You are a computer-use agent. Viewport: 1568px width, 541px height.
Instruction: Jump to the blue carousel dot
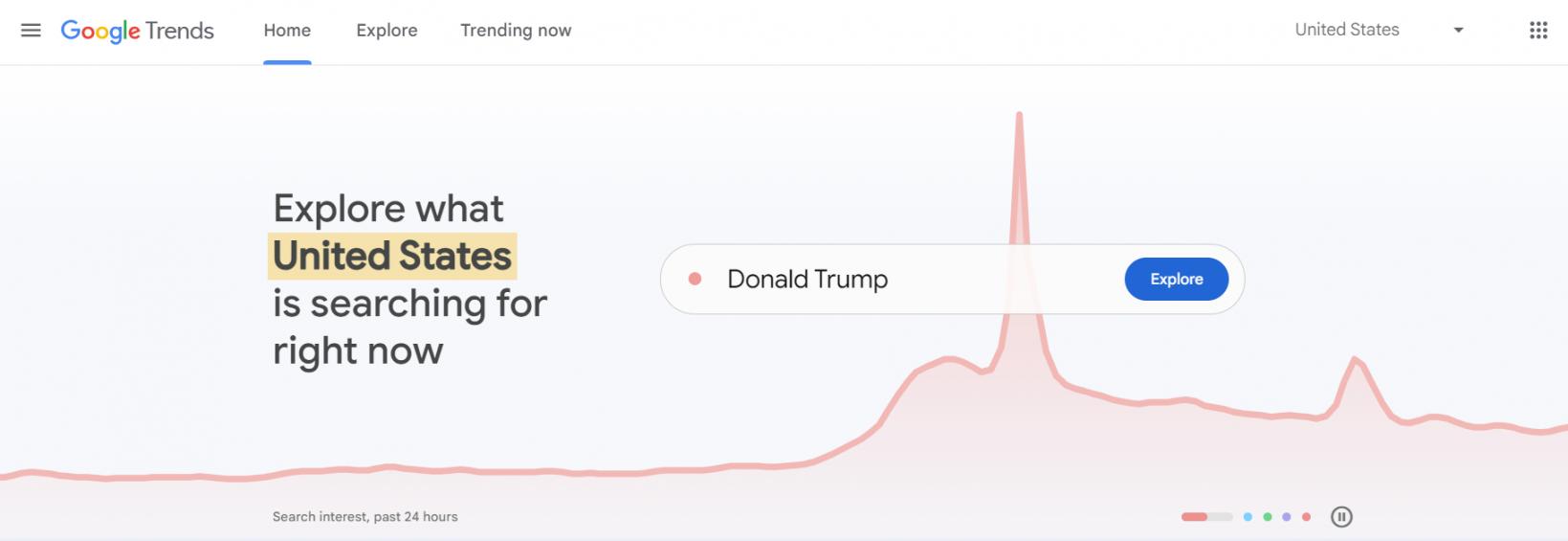click(1248, 517)
